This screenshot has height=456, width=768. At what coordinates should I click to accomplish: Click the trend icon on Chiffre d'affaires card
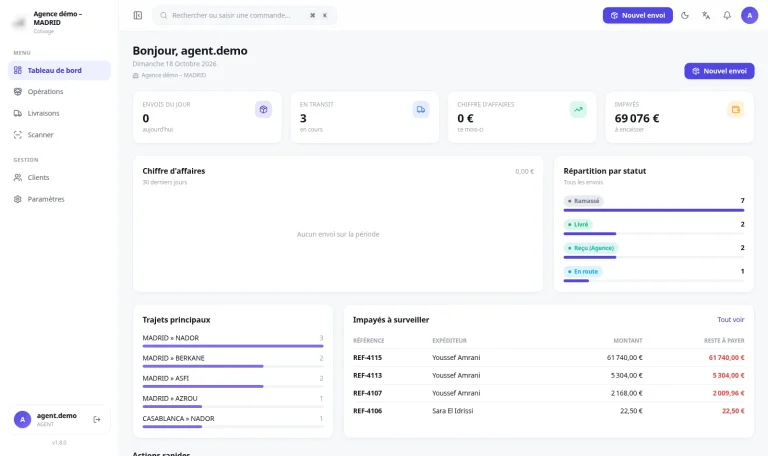pyautogui.click(x=578, y=109)
